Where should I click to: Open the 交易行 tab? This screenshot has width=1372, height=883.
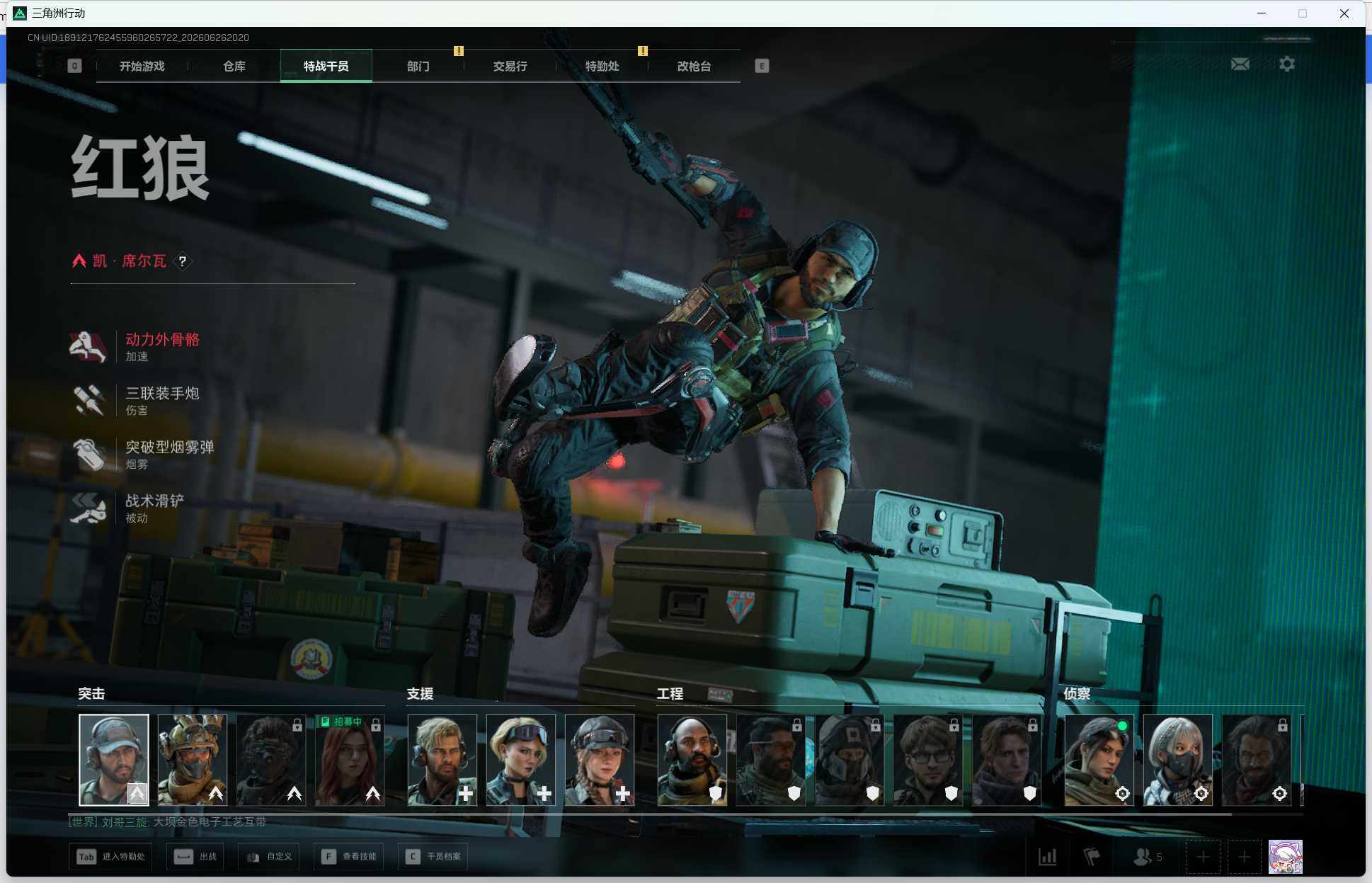pos(510,66)
